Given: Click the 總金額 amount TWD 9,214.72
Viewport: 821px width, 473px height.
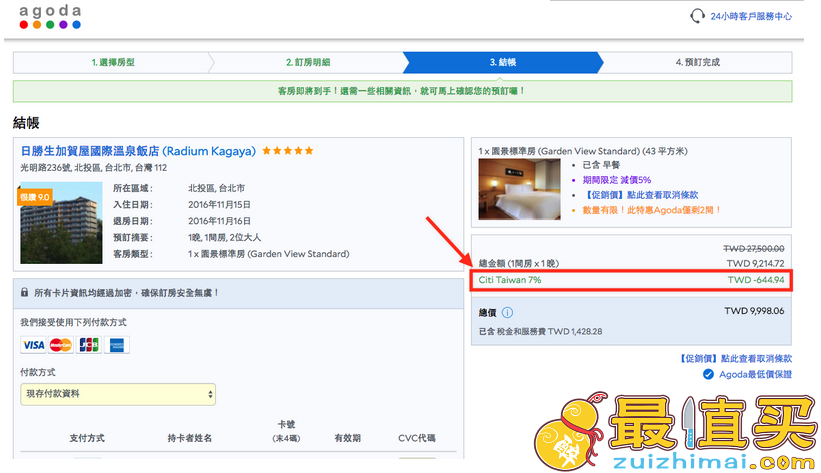Looking at the screenshot, I should (755, 263).
